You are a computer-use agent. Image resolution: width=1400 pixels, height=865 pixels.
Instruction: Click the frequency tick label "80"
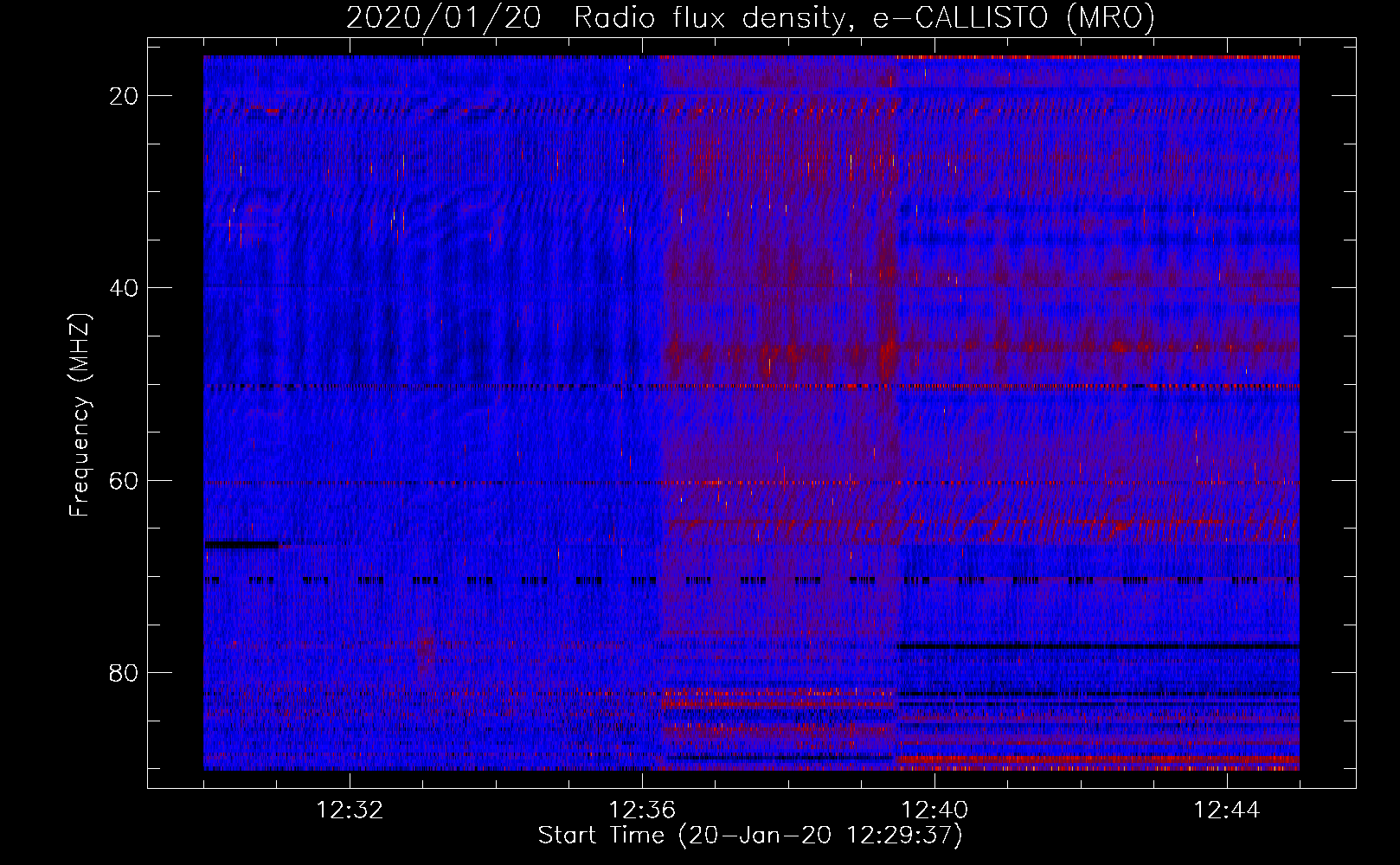pos(125,673)
